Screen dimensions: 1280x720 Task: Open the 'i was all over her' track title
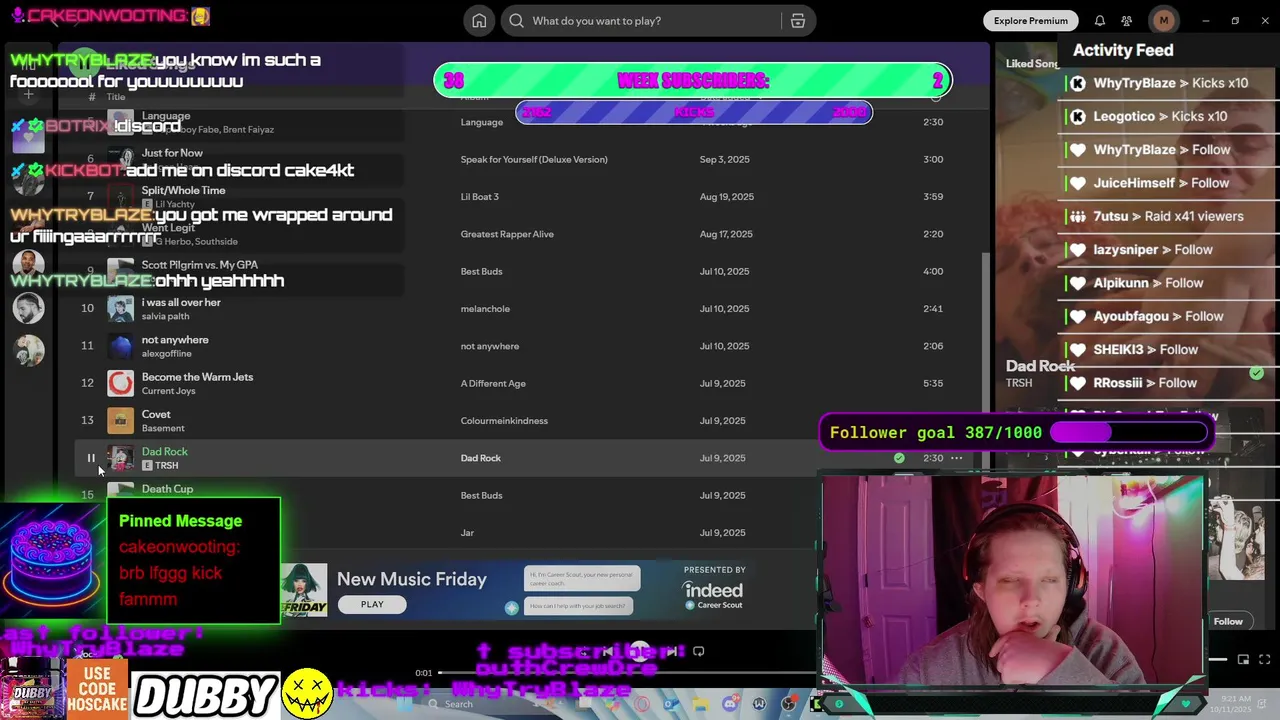pyautogui.click(x=181, y=302)
